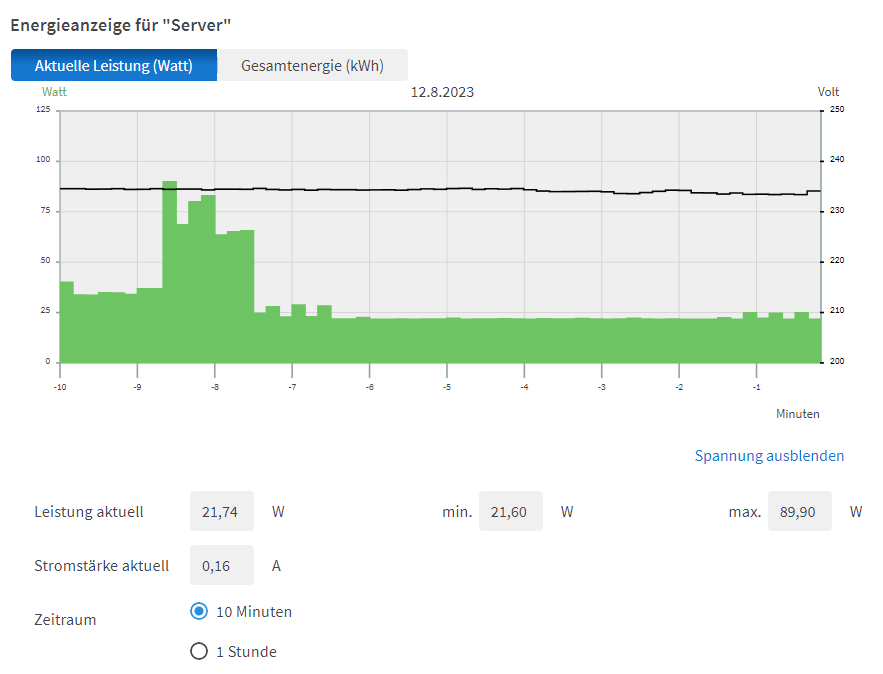Screen dimensions: 883x674
Task: Click the green Watt axis label
Action: pos(54,92)
